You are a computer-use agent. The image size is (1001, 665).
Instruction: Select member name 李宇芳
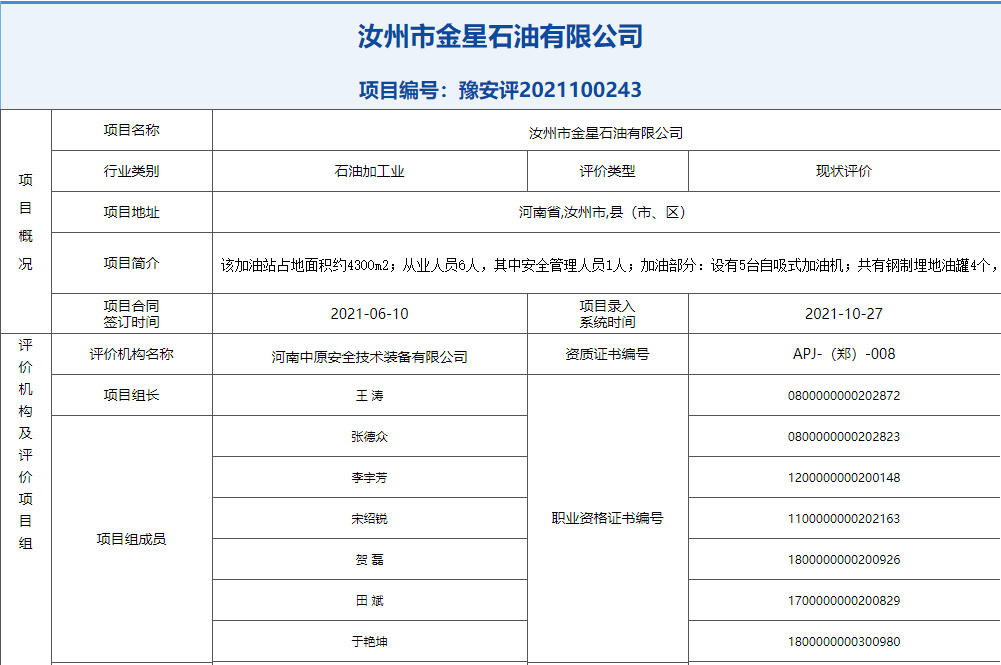[x=370, y=477]
